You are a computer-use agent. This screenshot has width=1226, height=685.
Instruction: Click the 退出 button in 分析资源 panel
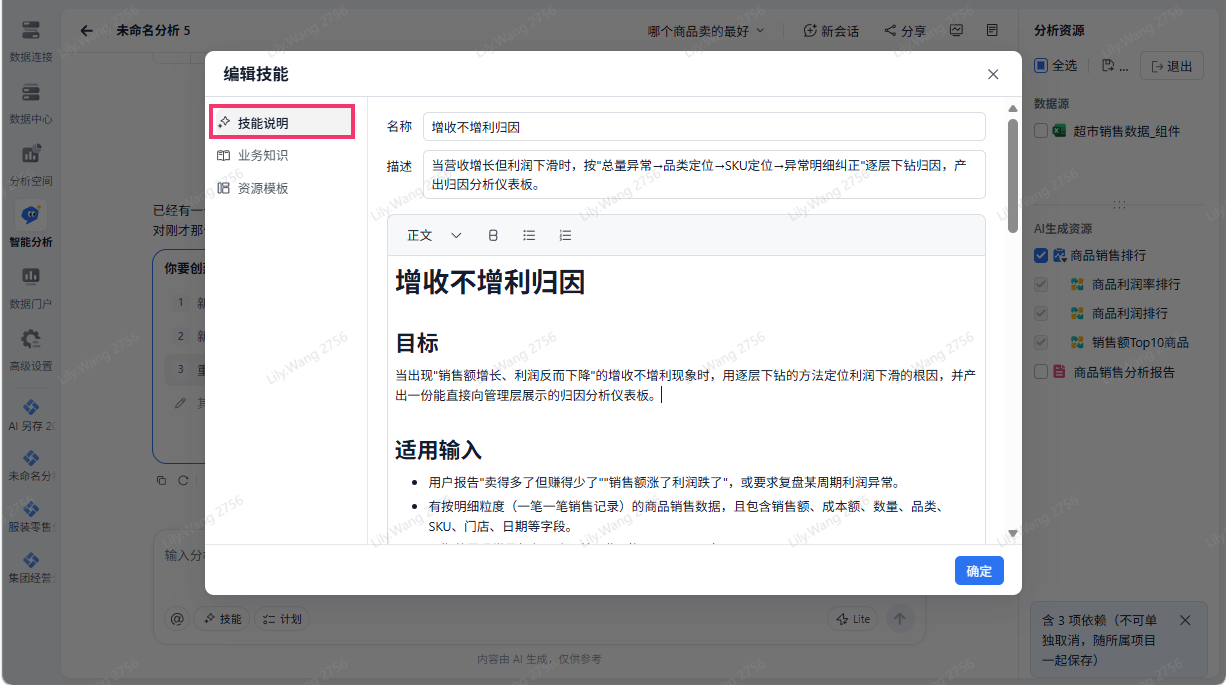(1172, 66)
